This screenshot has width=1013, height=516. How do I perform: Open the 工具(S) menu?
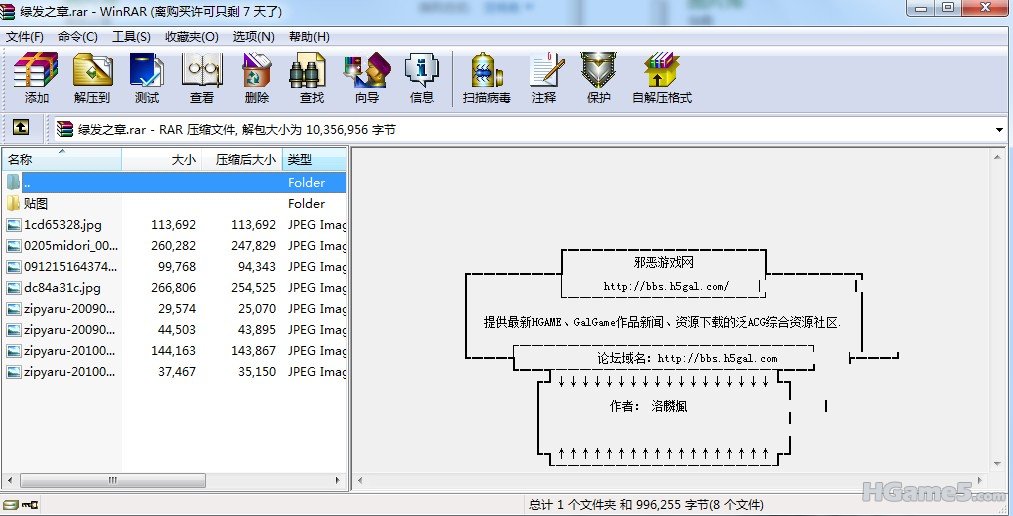[x=131, y=37]
